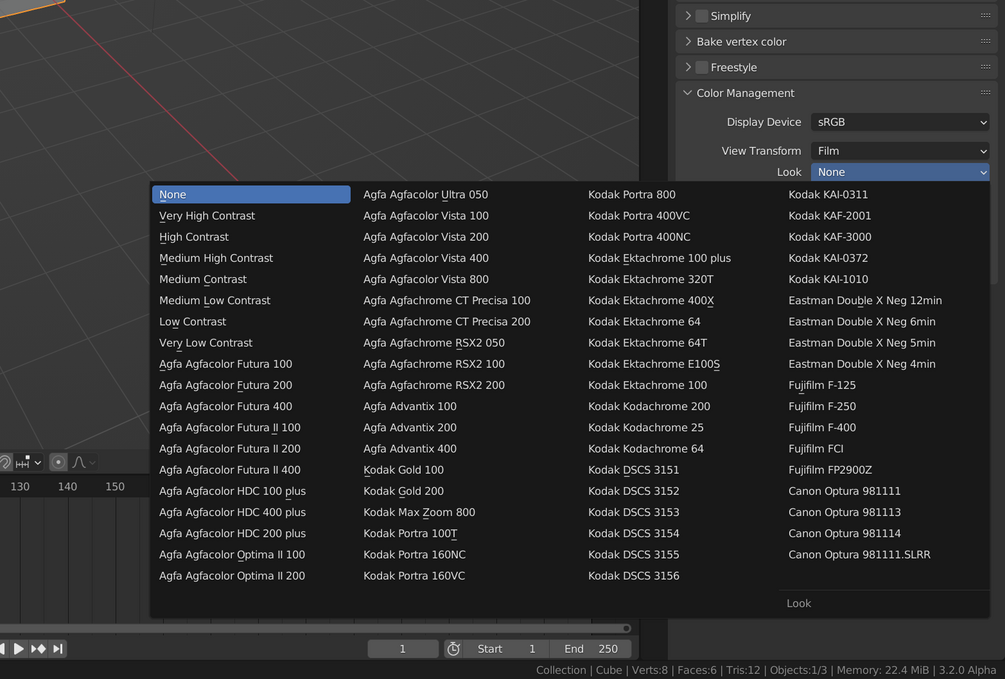Select Kodak Ektachrome 100 plus
The height and width of the screenshot is (679, 1005).
pos(659,258)
